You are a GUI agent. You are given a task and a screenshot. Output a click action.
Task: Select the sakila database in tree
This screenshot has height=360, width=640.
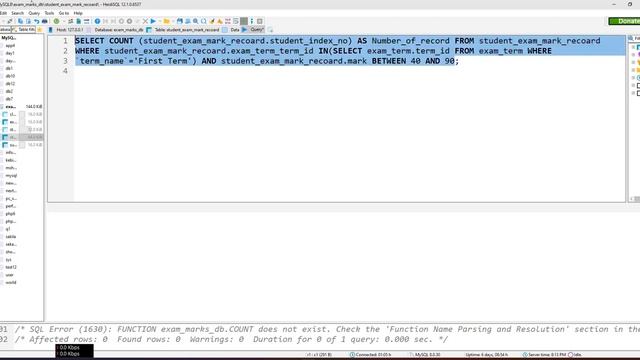point(11,237)
